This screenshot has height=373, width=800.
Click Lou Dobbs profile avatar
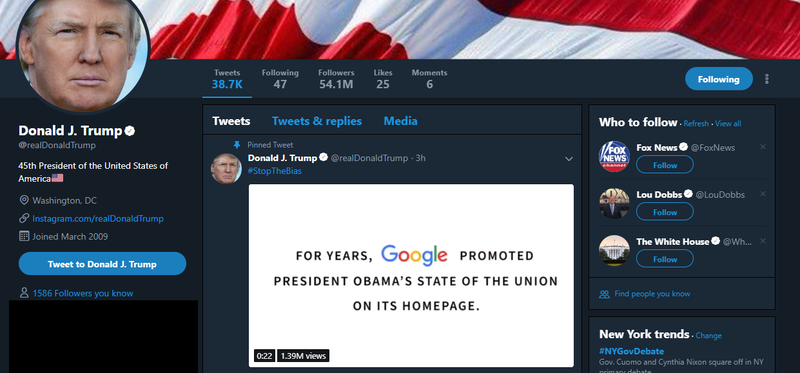(614, 203)
